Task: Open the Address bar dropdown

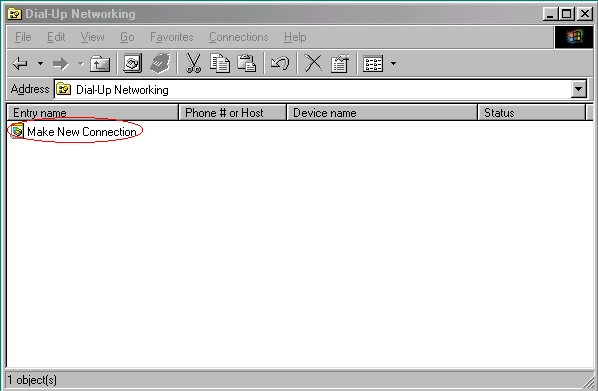Action: (579, 90)
